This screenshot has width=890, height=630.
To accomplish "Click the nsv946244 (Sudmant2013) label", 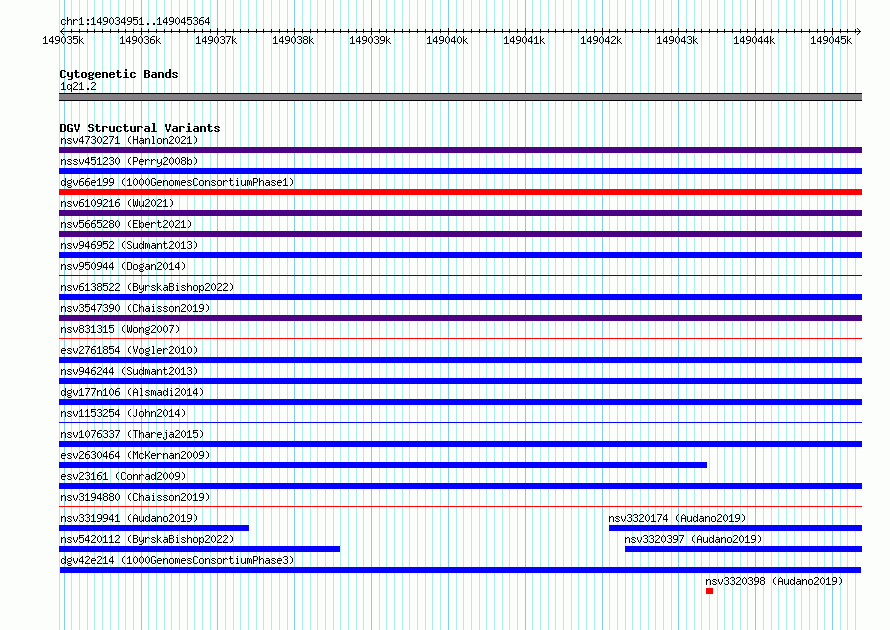I will [x=129, y=371].
